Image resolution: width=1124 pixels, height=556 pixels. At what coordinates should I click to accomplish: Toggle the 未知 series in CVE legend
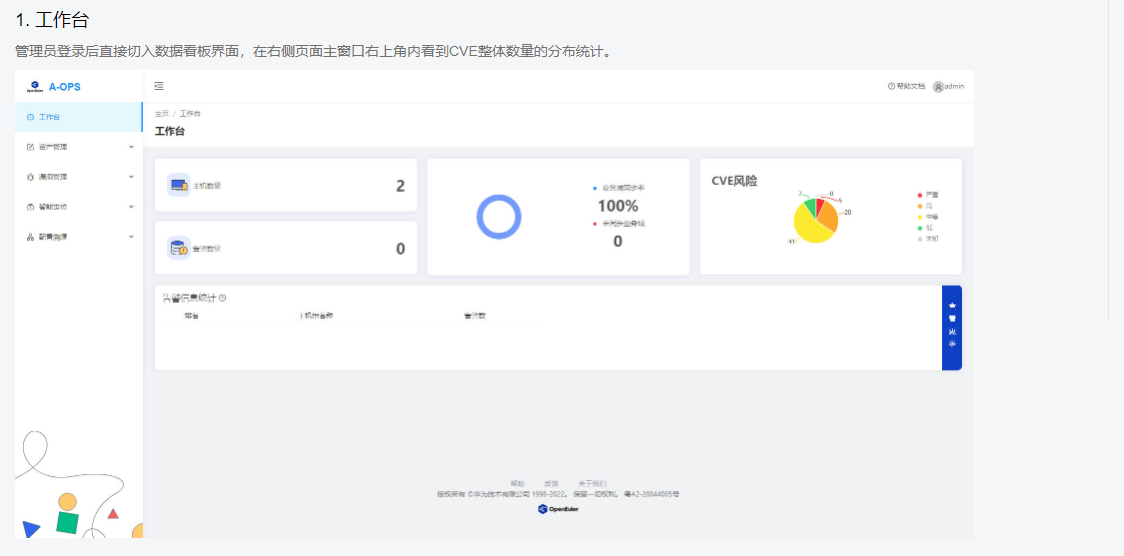click(x=919, y=239)
